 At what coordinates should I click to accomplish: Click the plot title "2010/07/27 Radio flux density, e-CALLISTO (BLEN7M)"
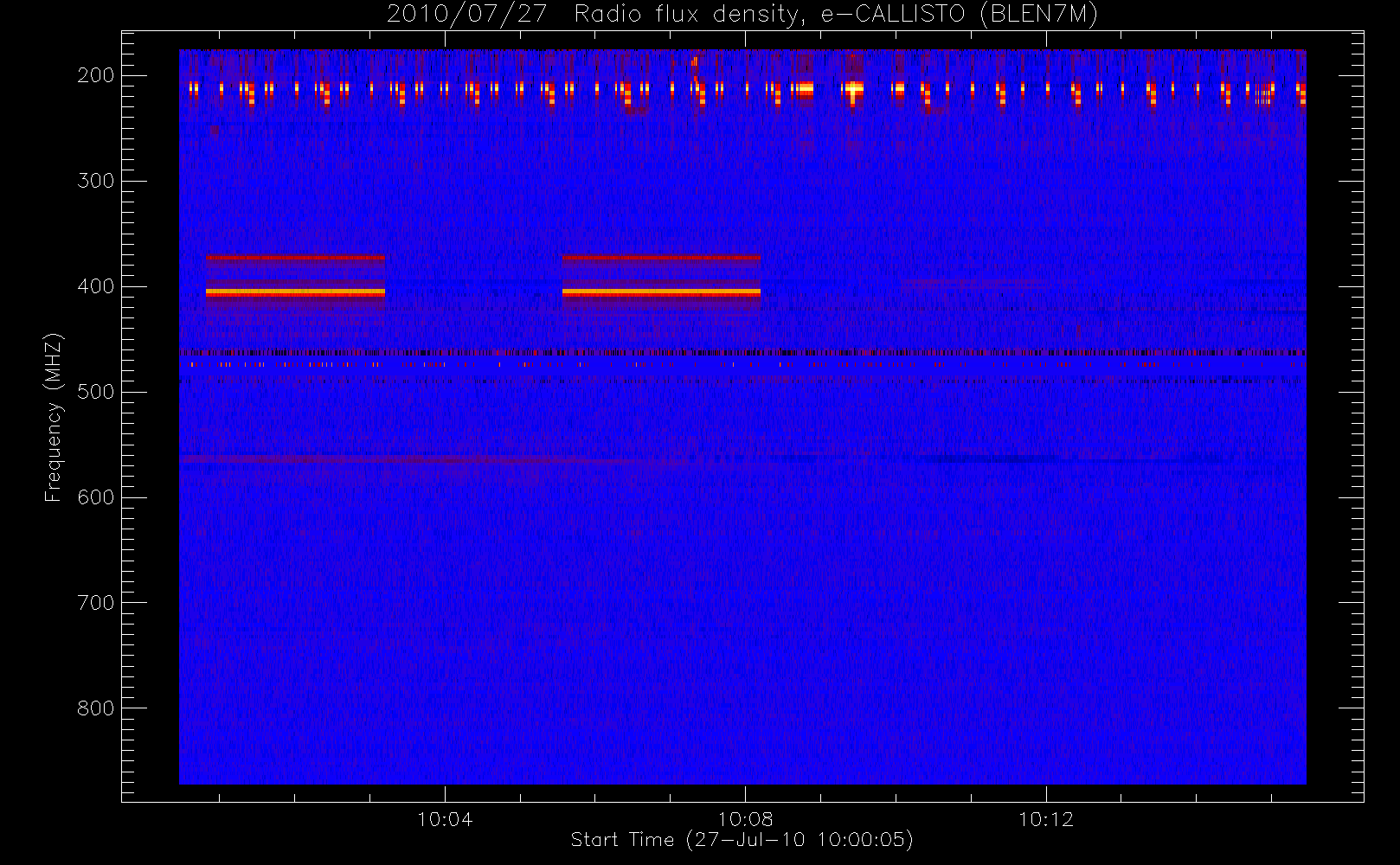(742, 15)
